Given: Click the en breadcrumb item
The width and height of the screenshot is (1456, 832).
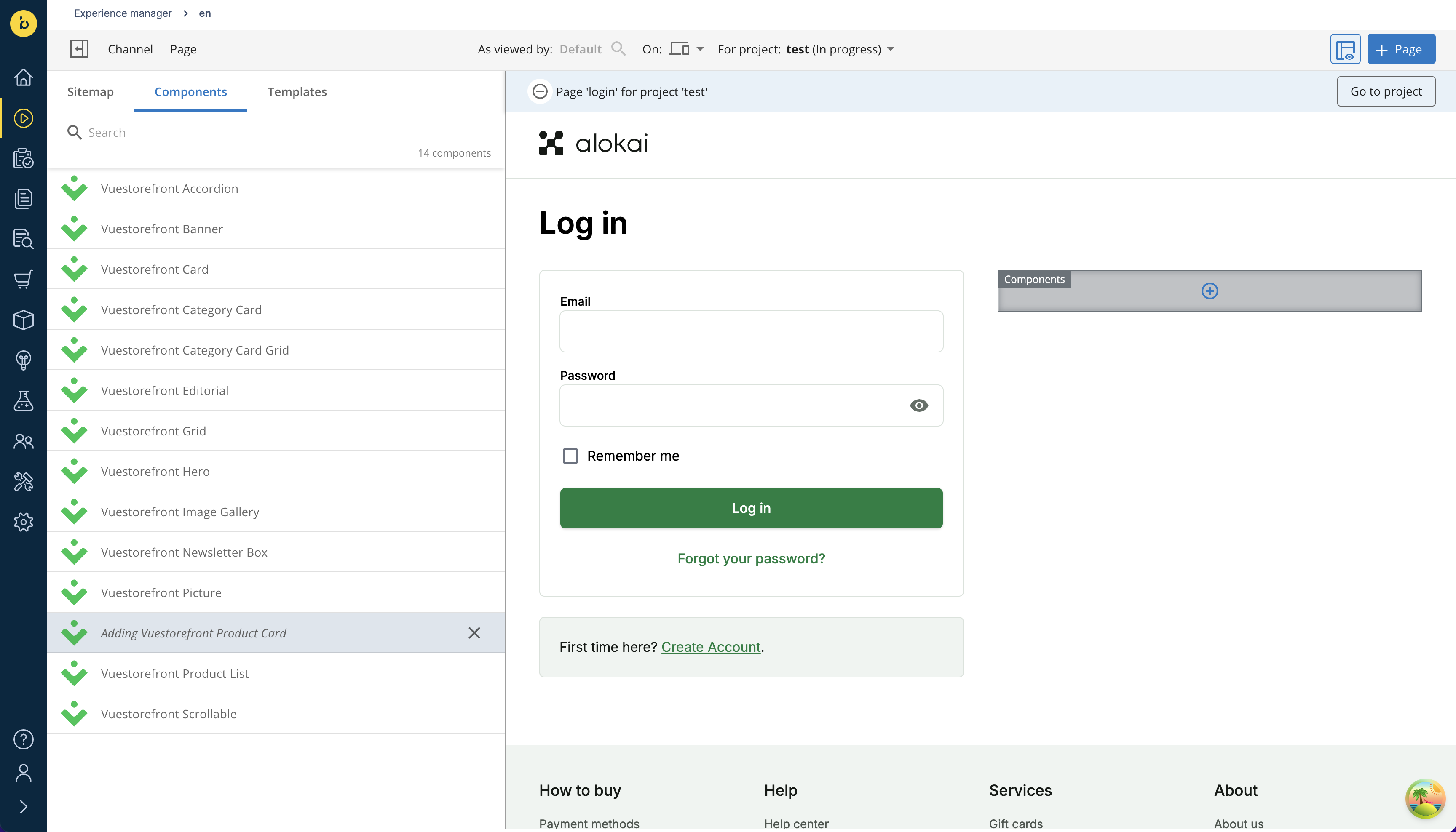Looking at the screenshot, I should point(205,13).
